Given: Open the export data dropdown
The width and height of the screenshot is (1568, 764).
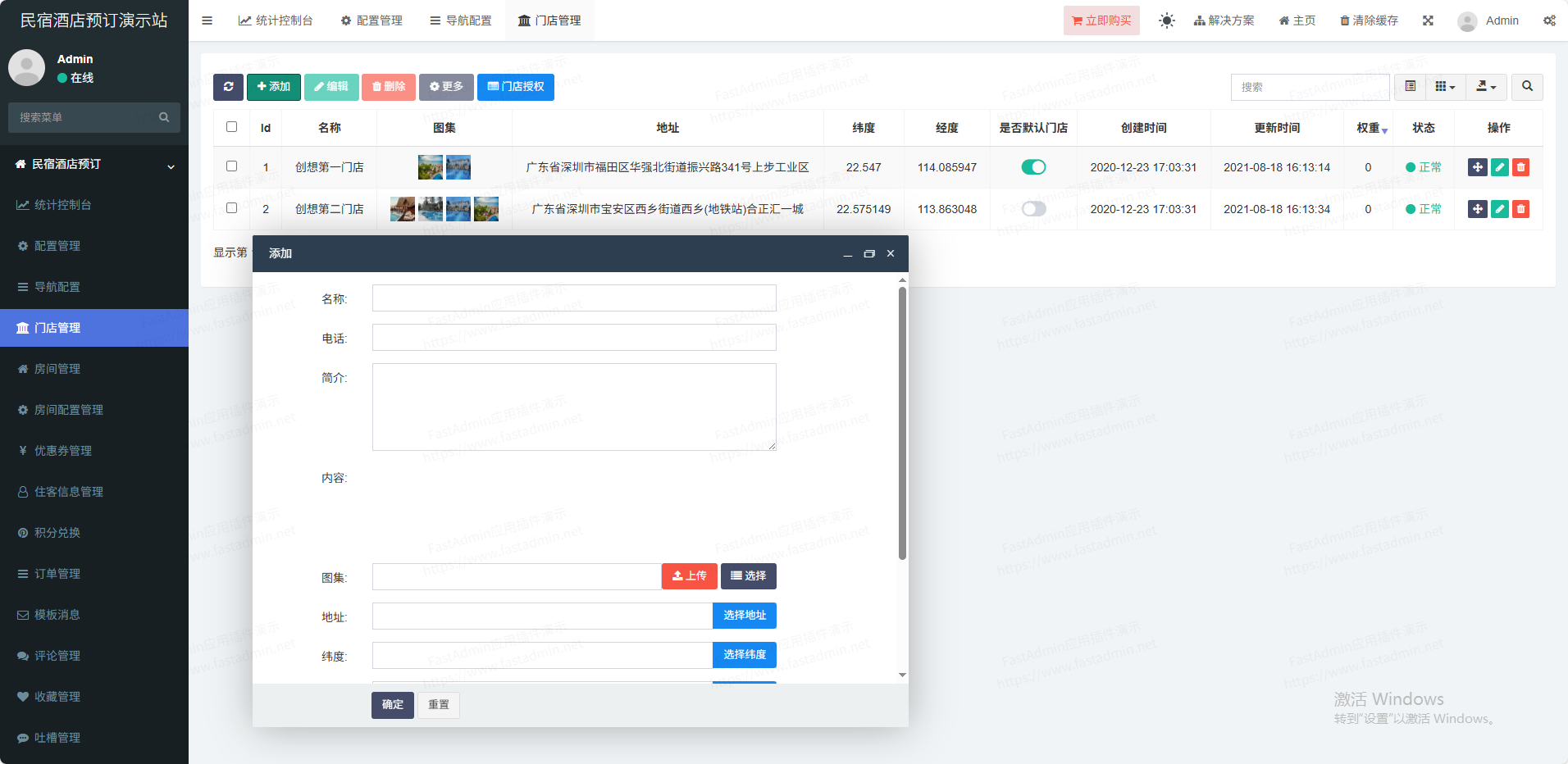Looking at the screenshot, I should [x=1486, y=87].
